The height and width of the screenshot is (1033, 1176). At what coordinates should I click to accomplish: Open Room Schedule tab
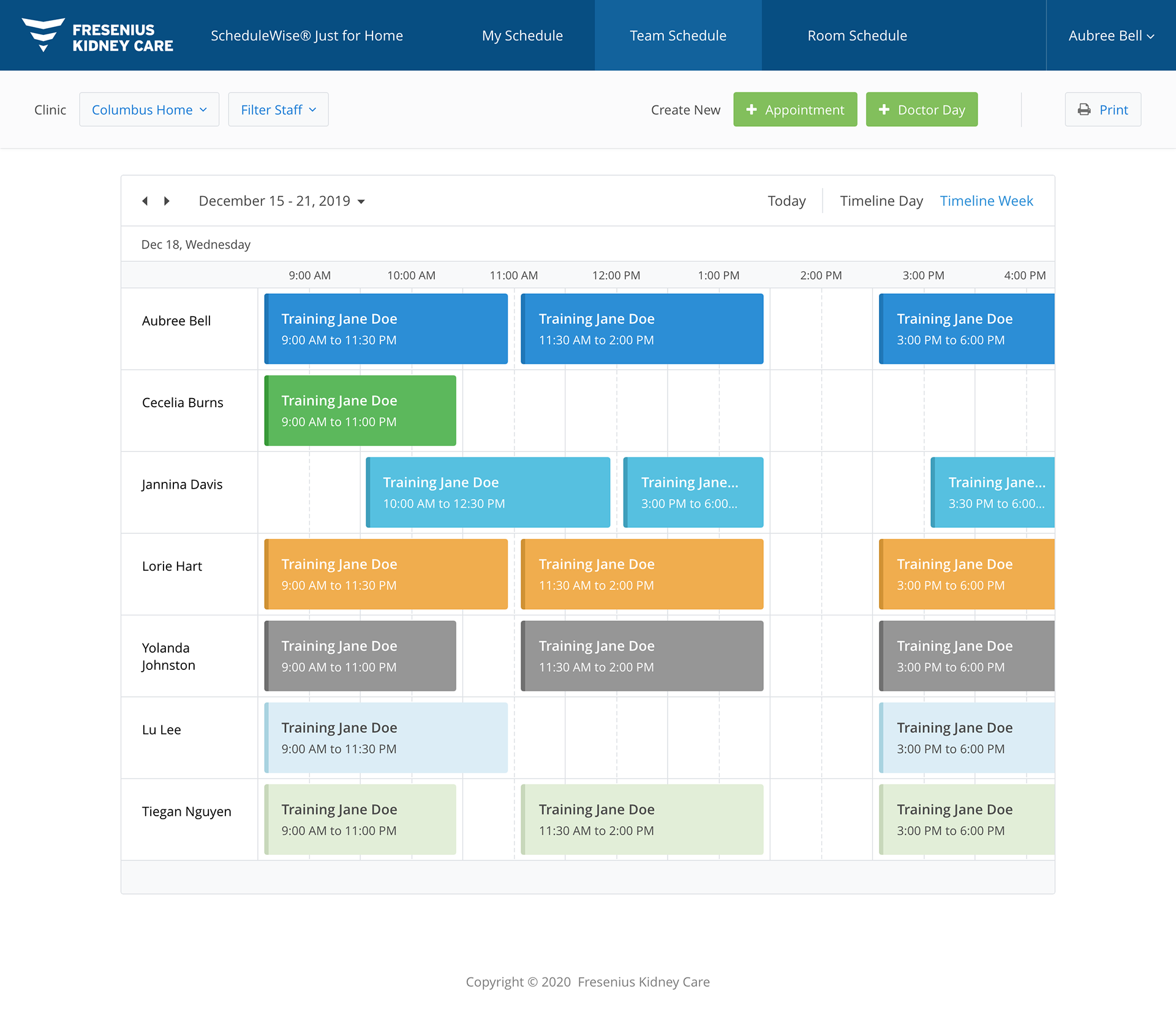coord(857,36)
